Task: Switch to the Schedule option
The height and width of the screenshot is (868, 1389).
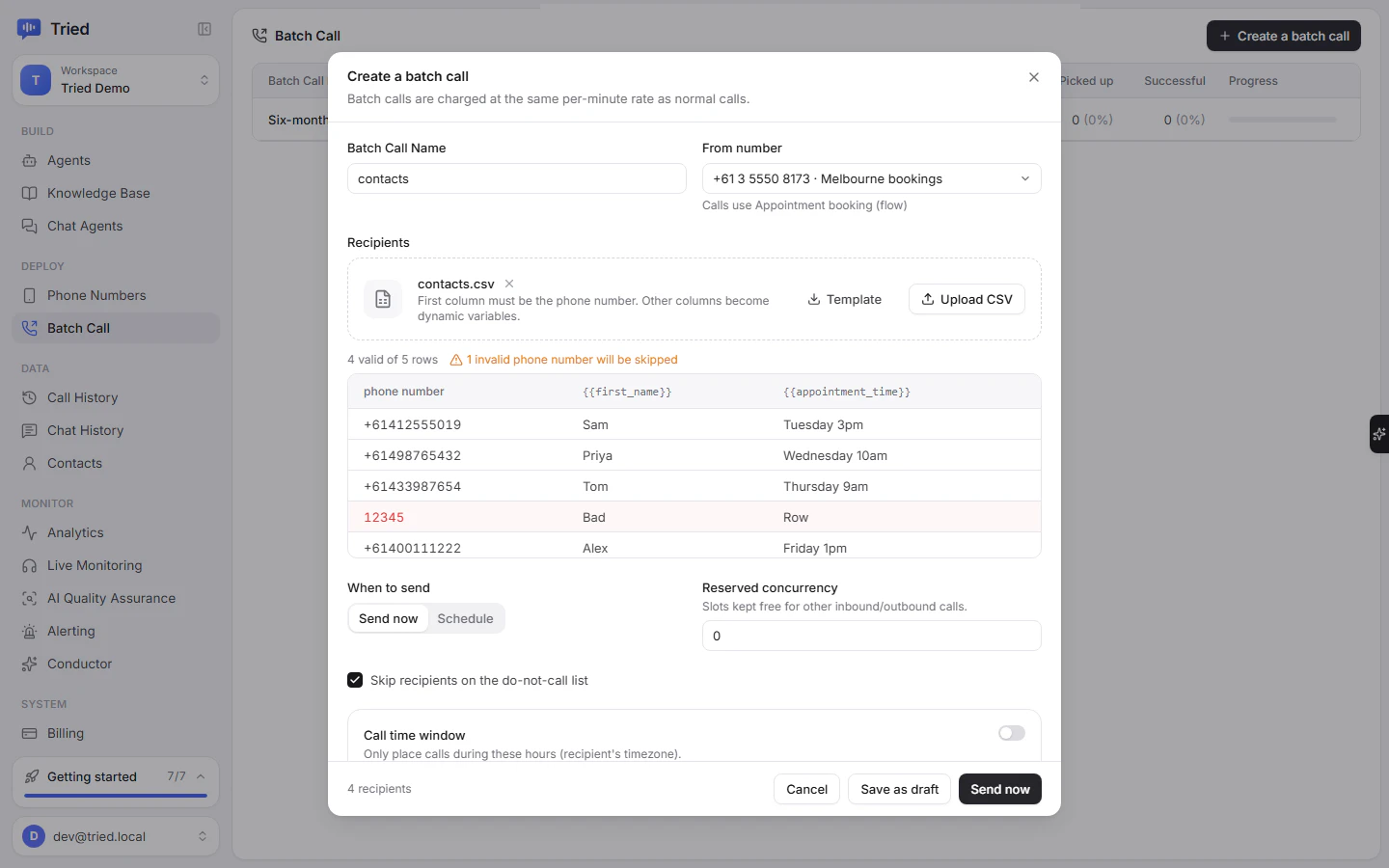Action: coord(465,619)
